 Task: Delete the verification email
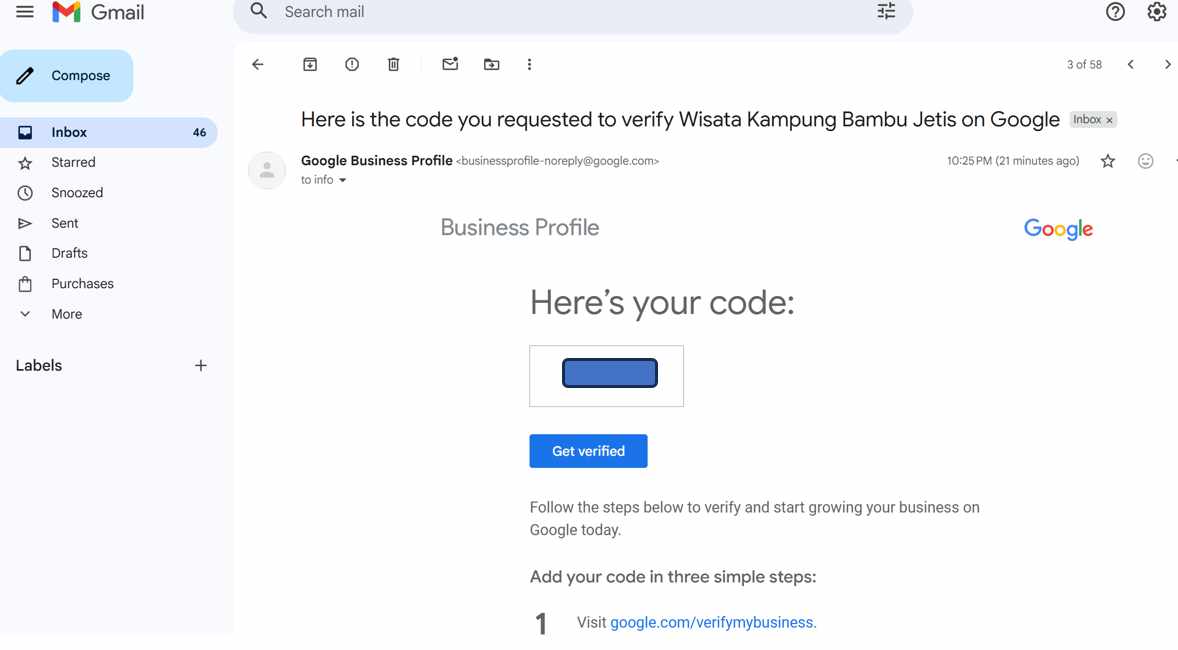pyautogui.click(x=393, y=63)
